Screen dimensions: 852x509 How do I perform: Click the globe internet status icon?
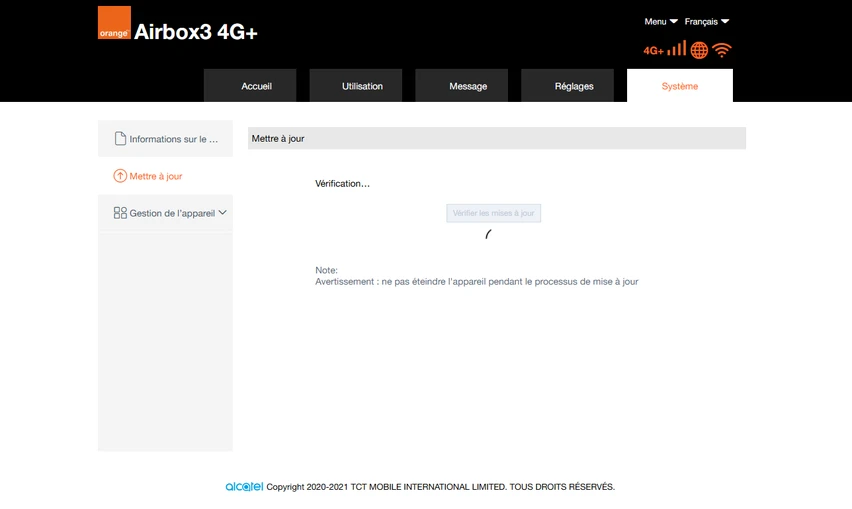(x=699, y=50)
